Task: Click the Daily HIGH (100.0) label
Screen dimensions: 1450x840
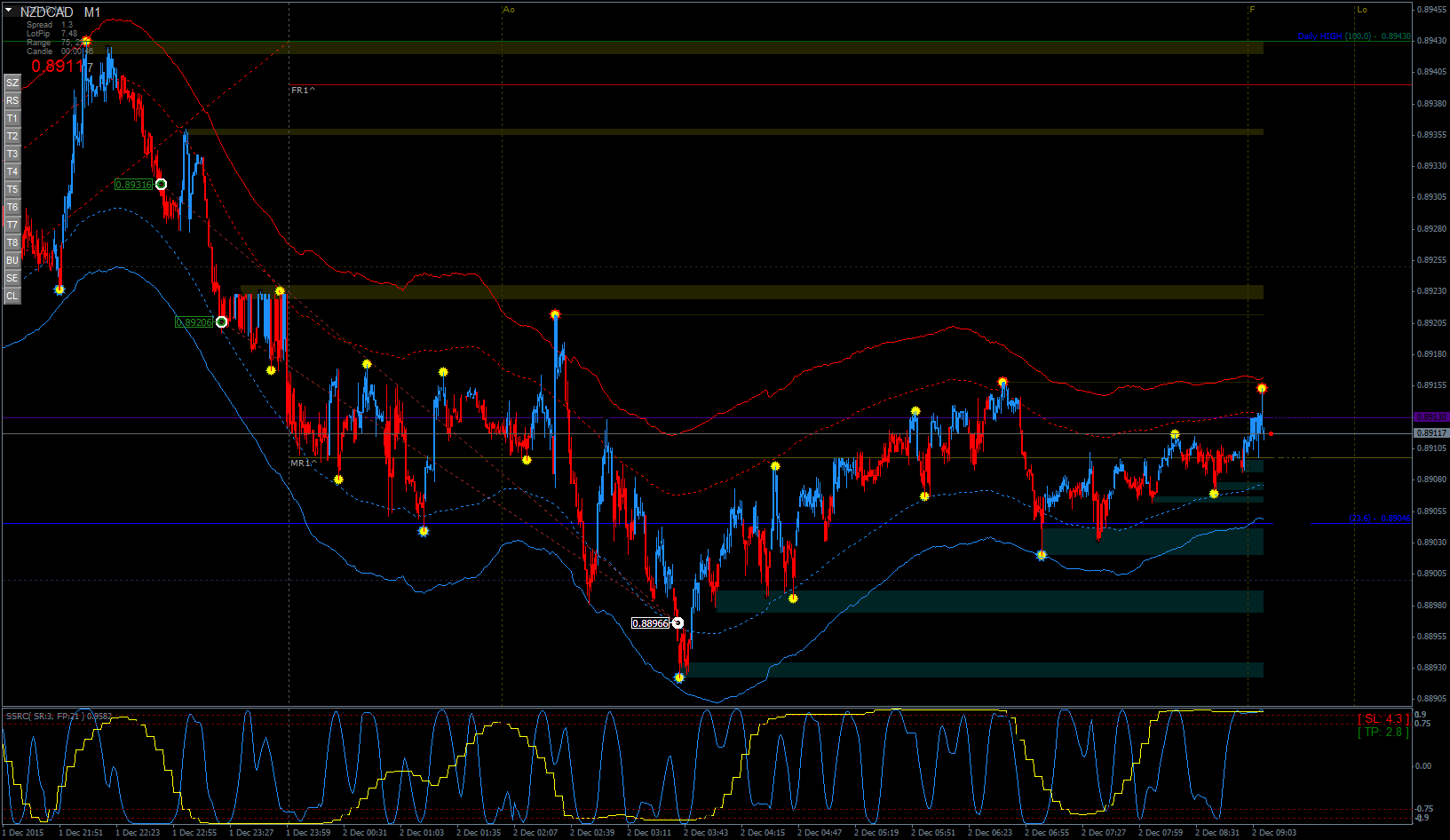Action: tap(1354, 36)
